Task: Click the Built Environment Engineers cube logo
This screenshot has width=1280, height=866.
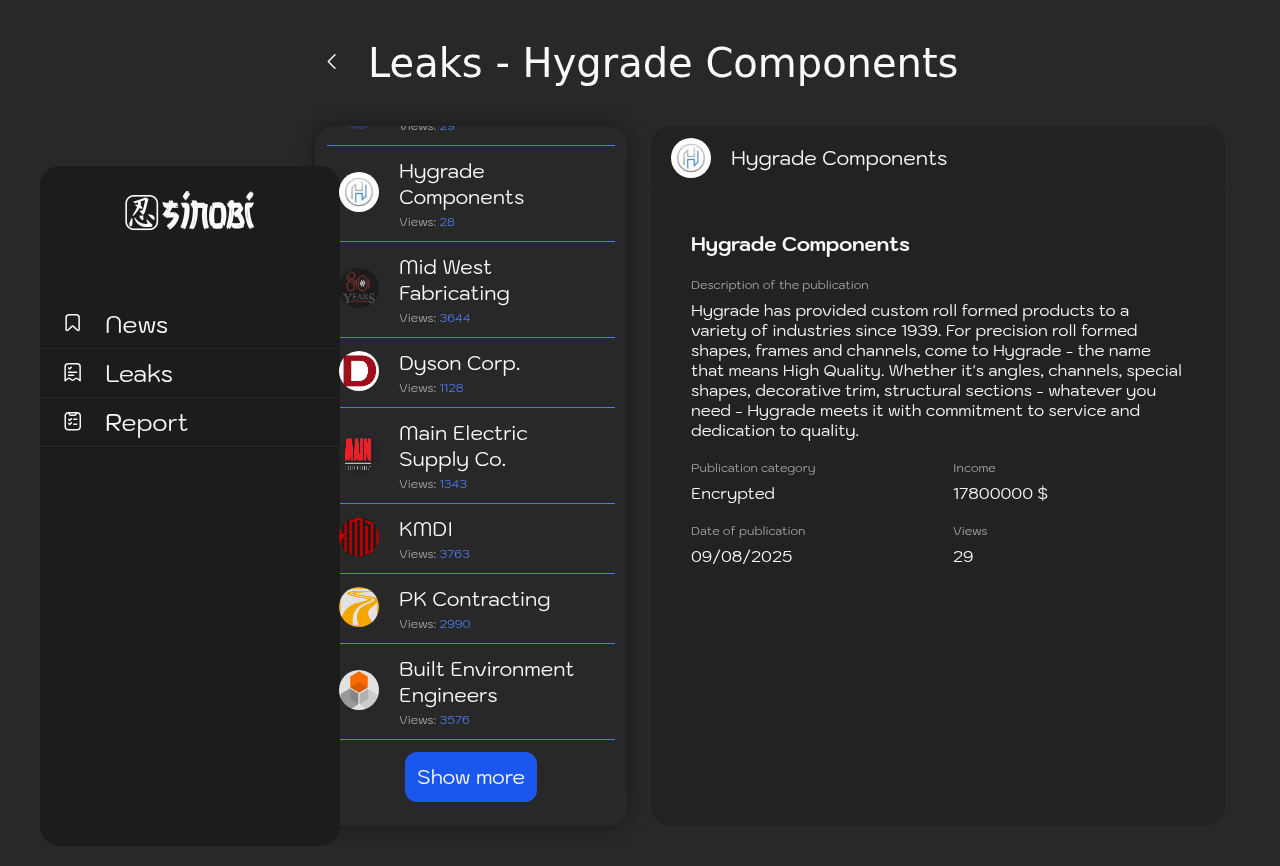Action: 359,690
